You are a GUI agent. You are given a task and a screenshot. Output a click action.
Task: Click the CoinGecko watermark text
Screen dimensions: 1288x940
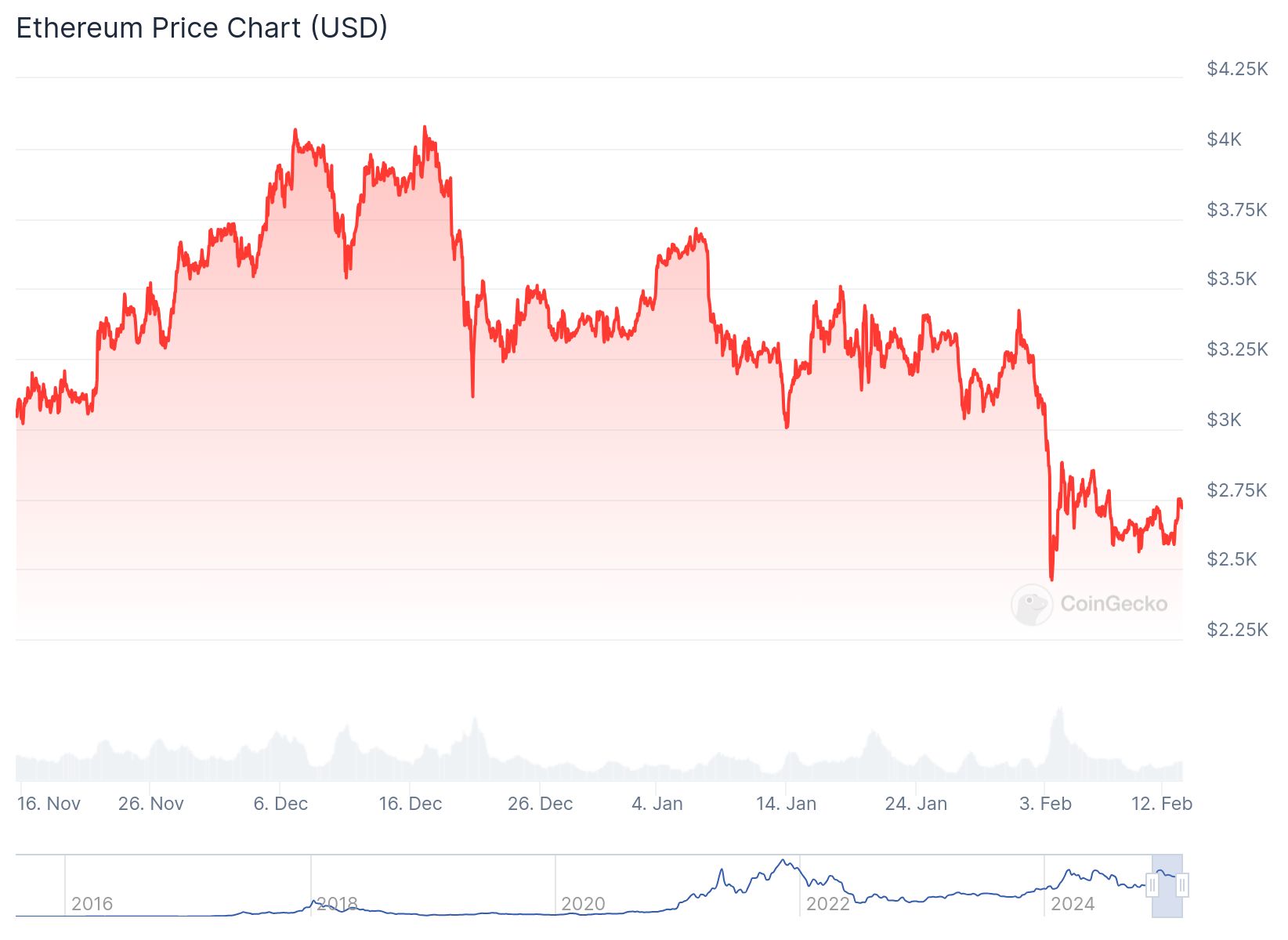(x=1113, y=604)
